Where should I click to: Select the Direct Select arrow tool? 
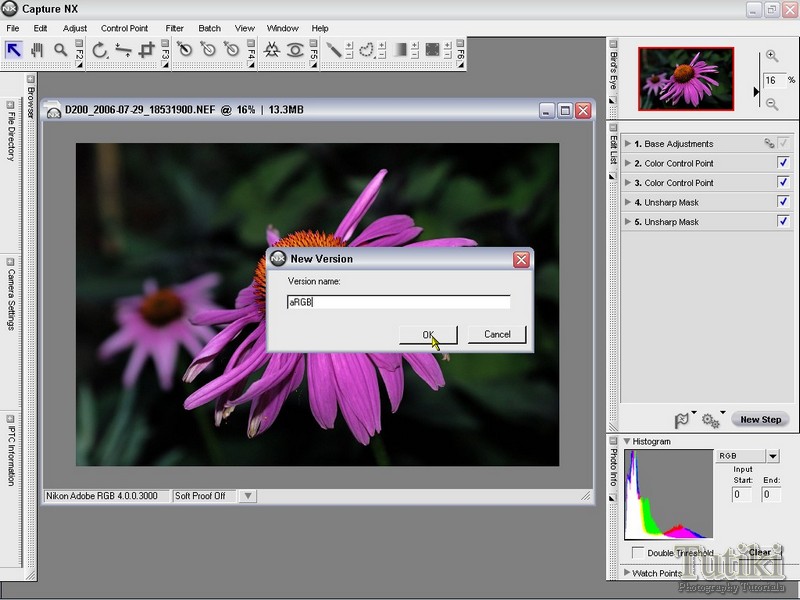(x=13, y=50)
